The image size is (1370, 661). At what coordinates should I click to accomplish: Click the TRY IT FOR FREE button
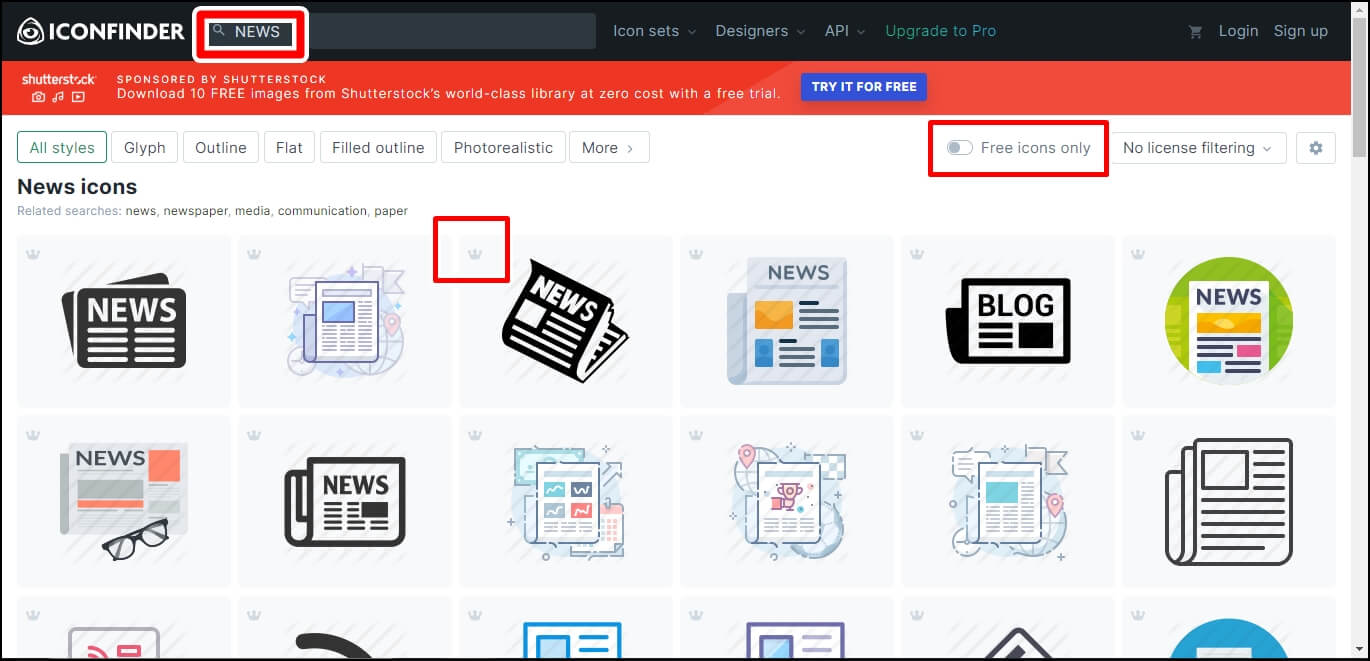(x=864, y=87)
